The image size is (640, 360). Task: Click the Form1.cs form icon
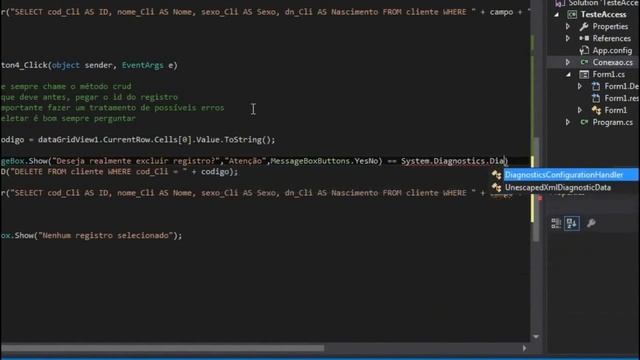(x=584, y=74)
